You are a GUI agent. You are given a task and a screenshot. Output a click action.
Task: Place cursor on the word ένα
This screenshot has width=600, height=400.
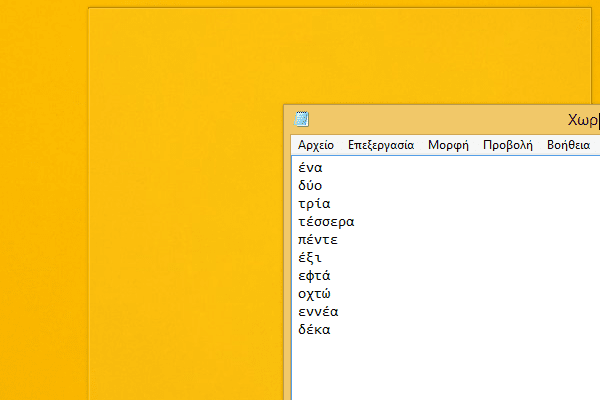tap(310, 168)
